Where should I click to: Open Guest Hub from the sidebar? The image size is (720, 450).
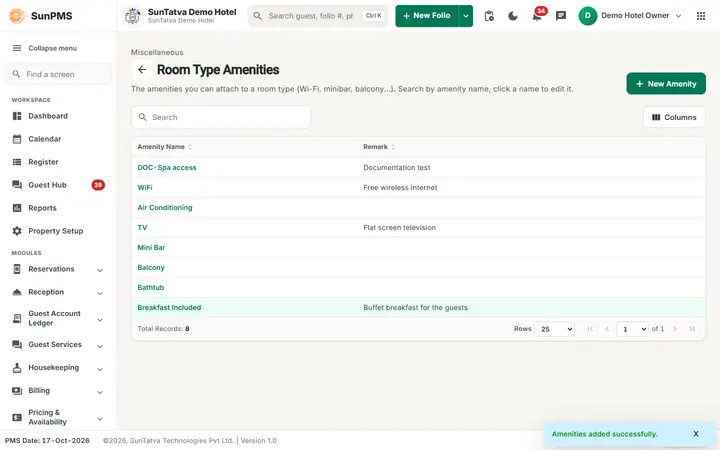[47, 185]
